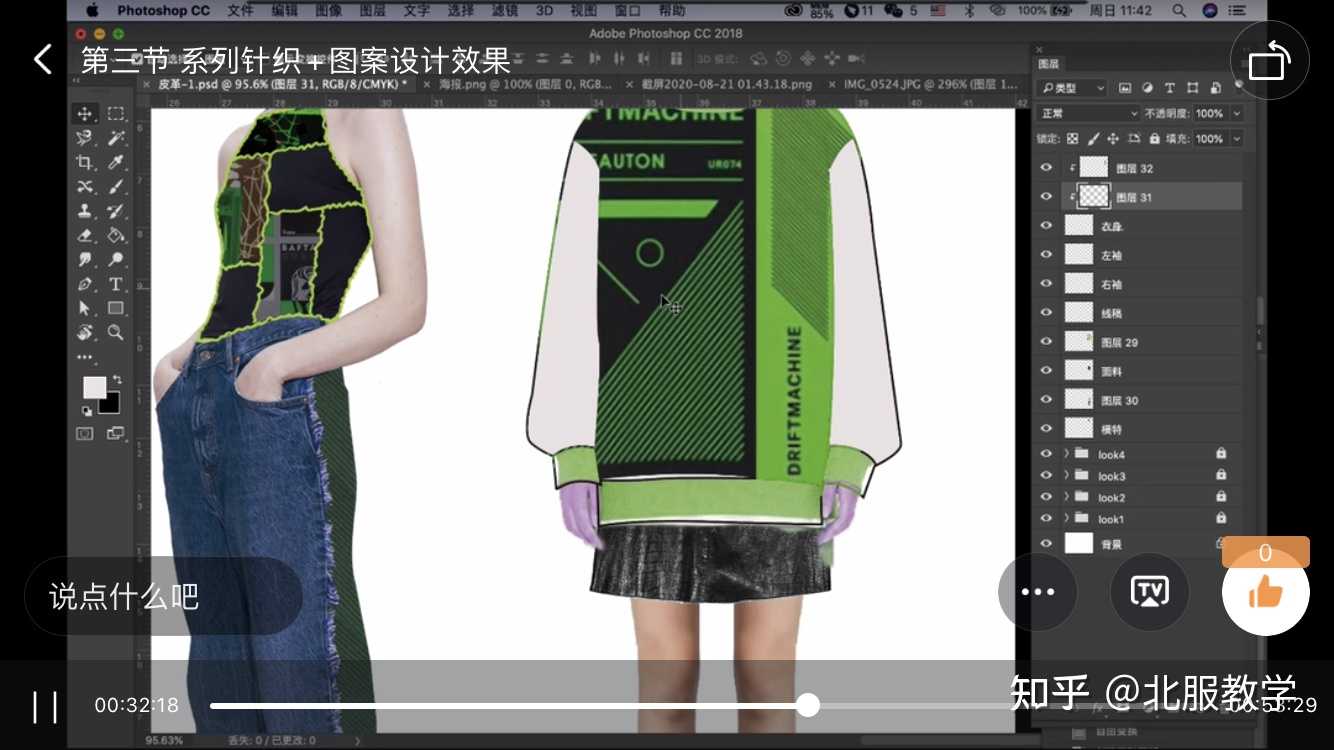Toggle visibility of 衣身 layer
1334x750 pixels.
click(1046, 226)
